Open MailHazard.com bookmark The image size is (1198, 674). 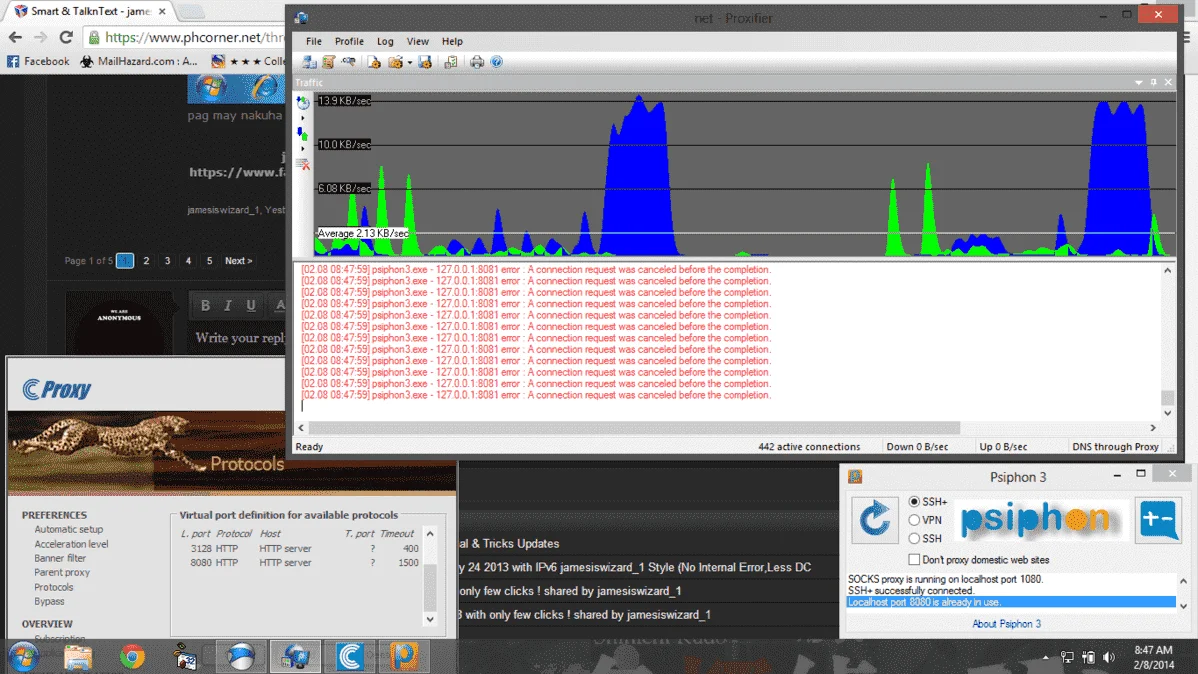click(x=139, y=61)
